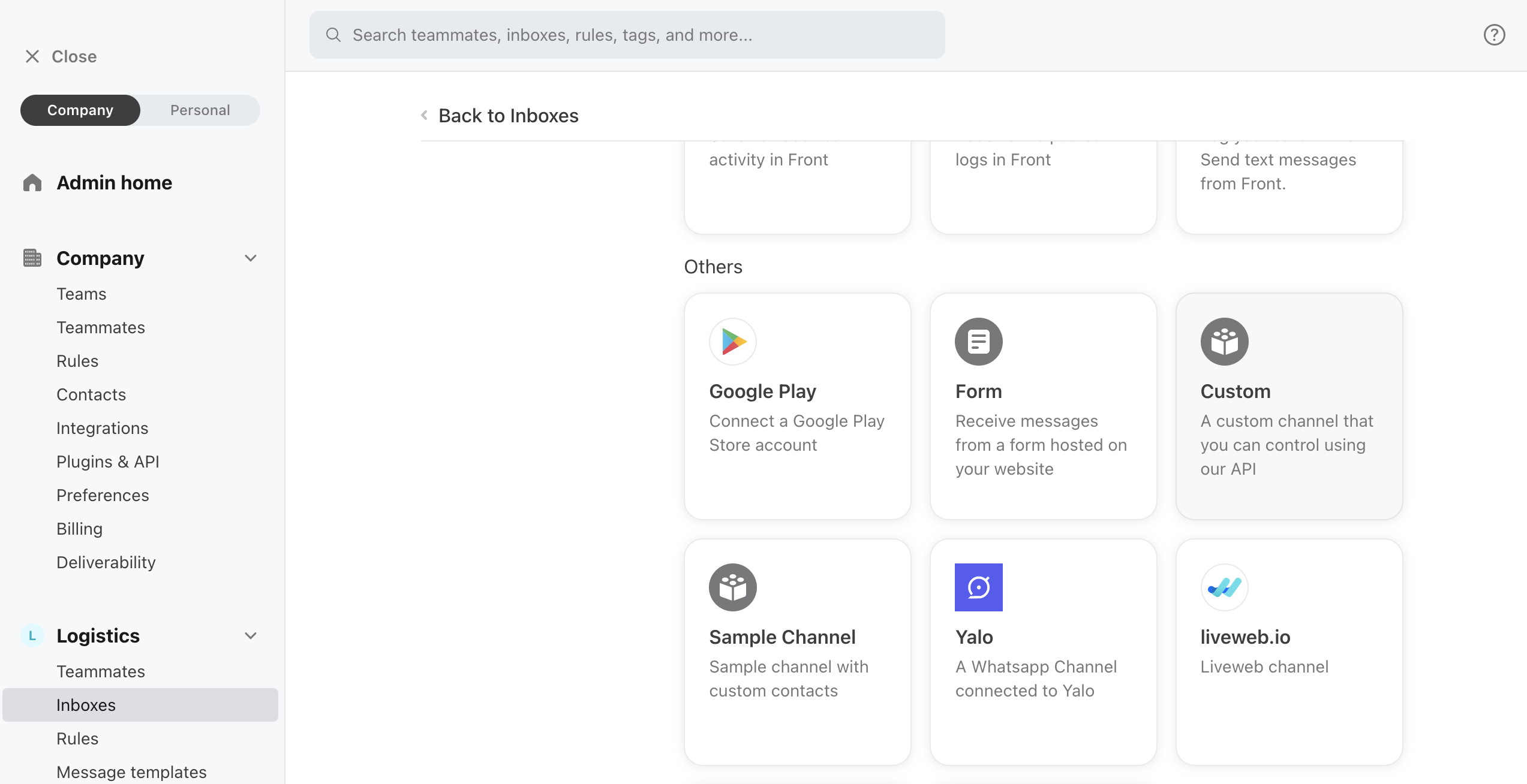Switch to Personal settings toggle

click(x=200, y=110)
